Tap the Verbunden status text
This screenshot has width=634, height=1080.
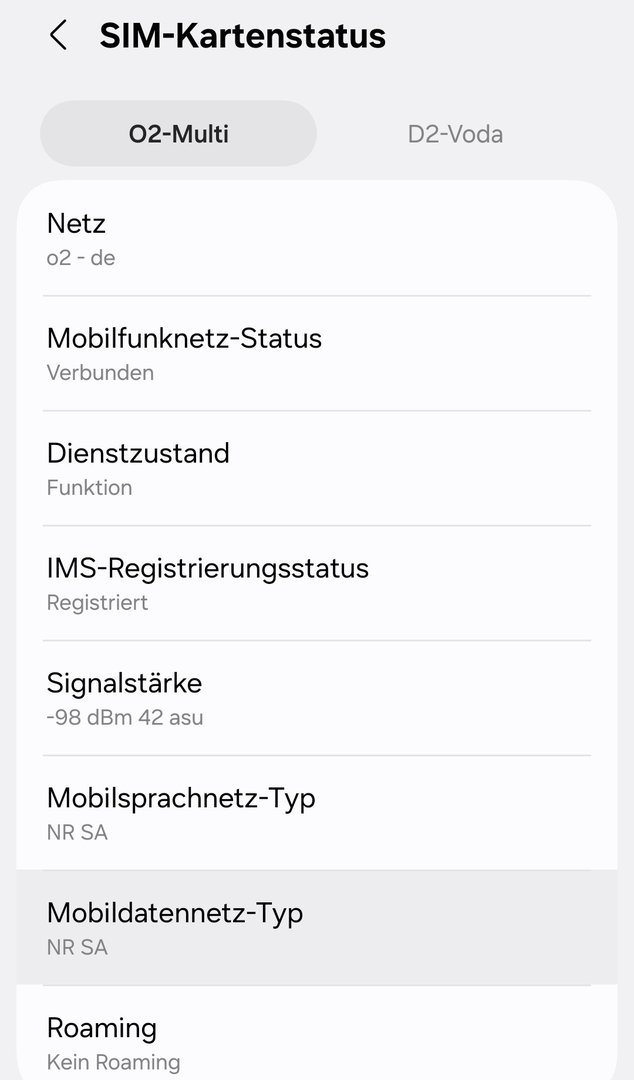tap(100, 373)
